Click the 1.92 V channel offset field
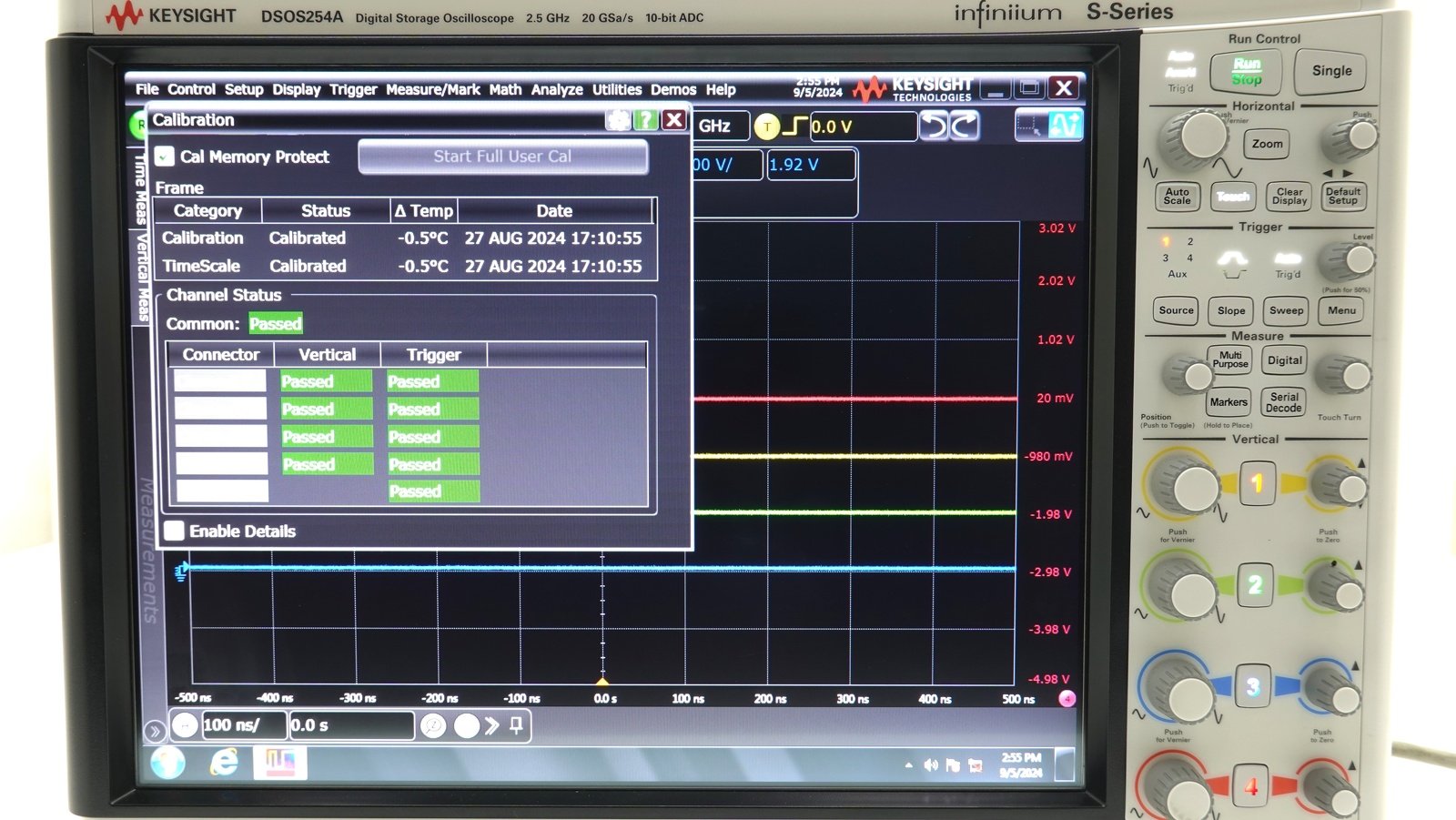This screenshot has width=1456, height=820. [811, 165]
